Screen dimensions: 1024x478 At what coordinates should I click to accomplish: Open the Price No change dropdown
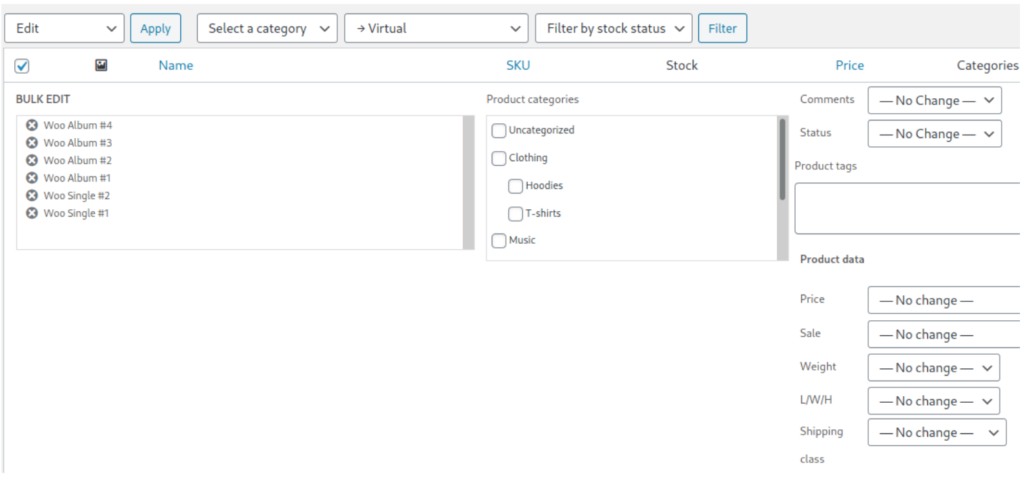pos(945,300)
